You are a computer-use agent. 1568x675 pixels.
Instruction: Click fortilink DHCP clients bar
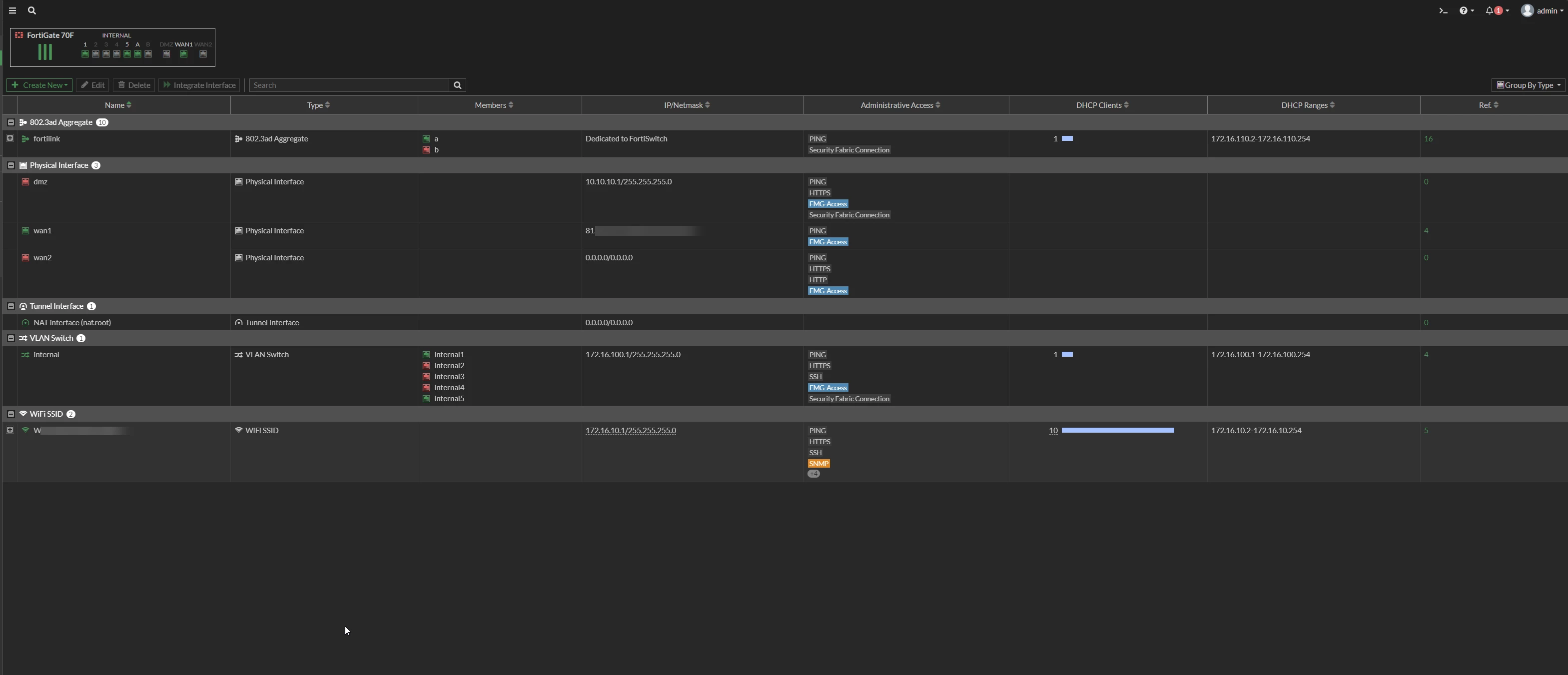tap(1067, 139)
